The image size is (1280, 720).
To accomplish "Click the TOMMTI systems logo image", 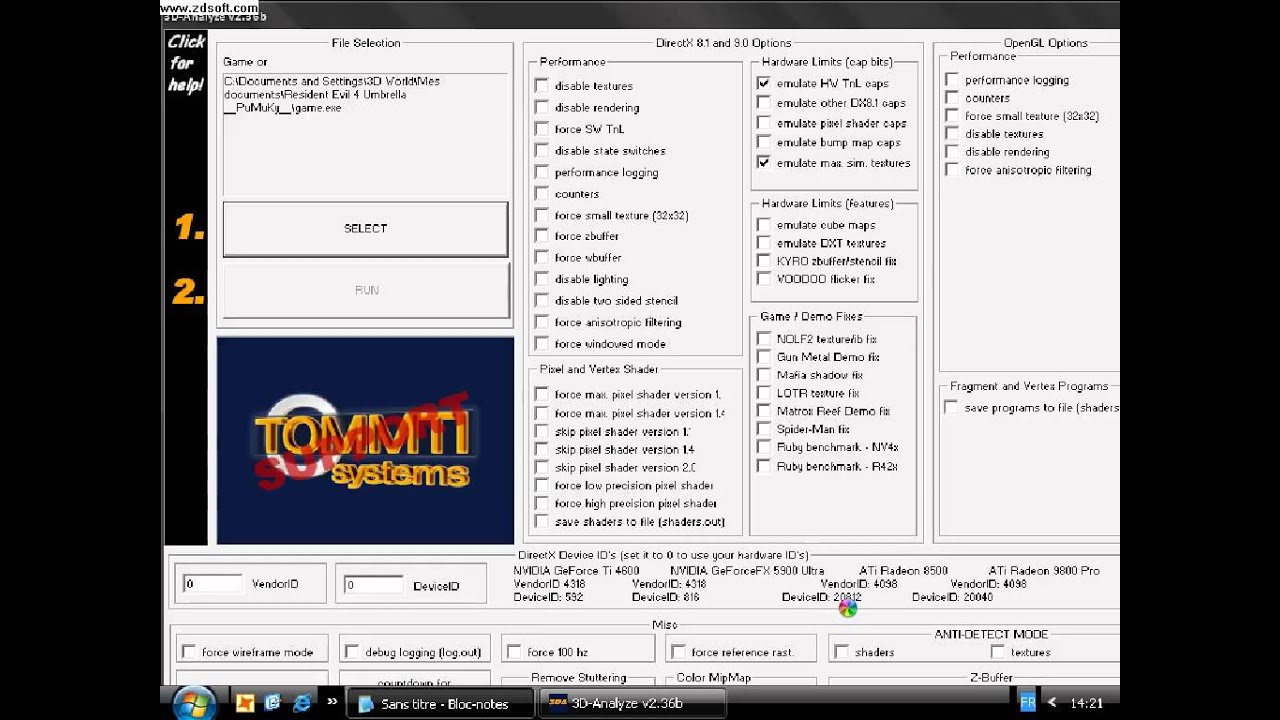I will [x=366, y=441].
